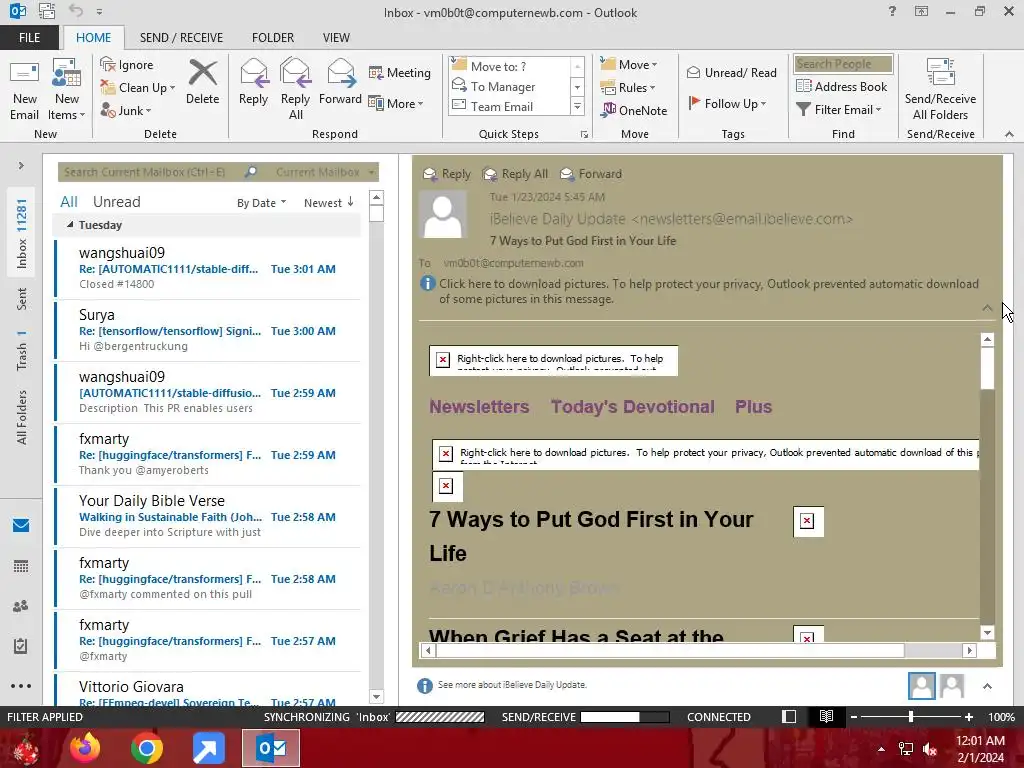Toggle the first people pane contact photo
The image size is (1024, 768).
point(921,686)
